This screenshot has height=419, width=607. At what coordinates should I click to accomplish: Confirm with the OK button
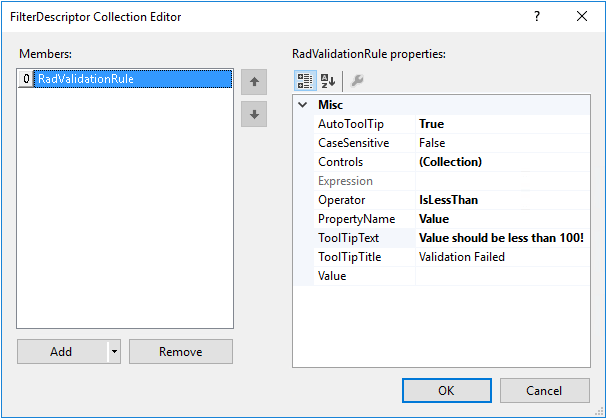[447, 390]
